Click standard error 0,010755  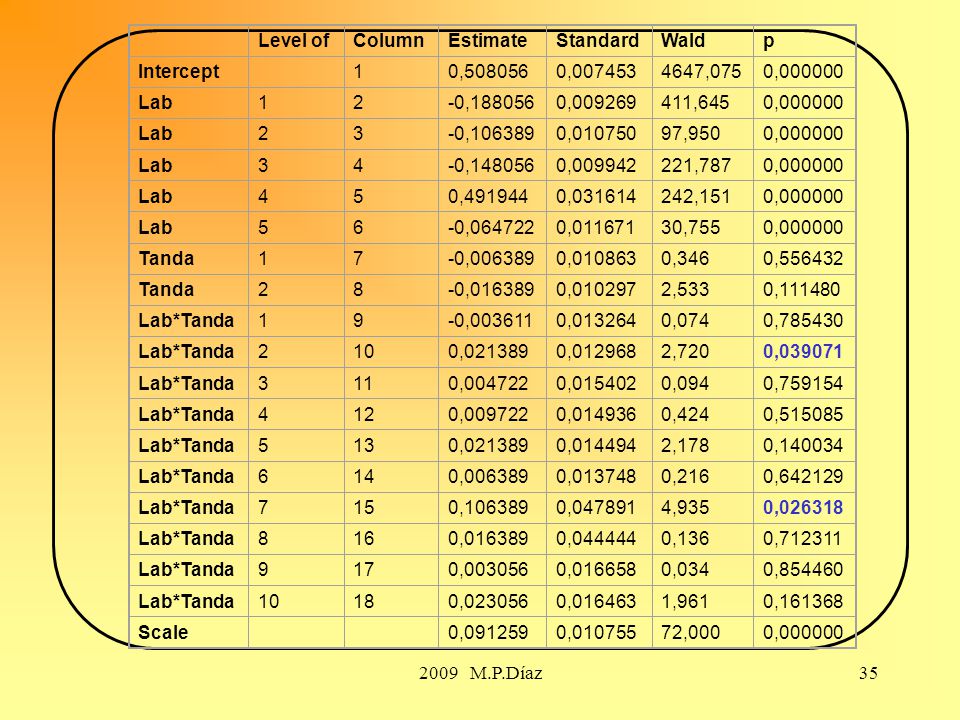596,632
